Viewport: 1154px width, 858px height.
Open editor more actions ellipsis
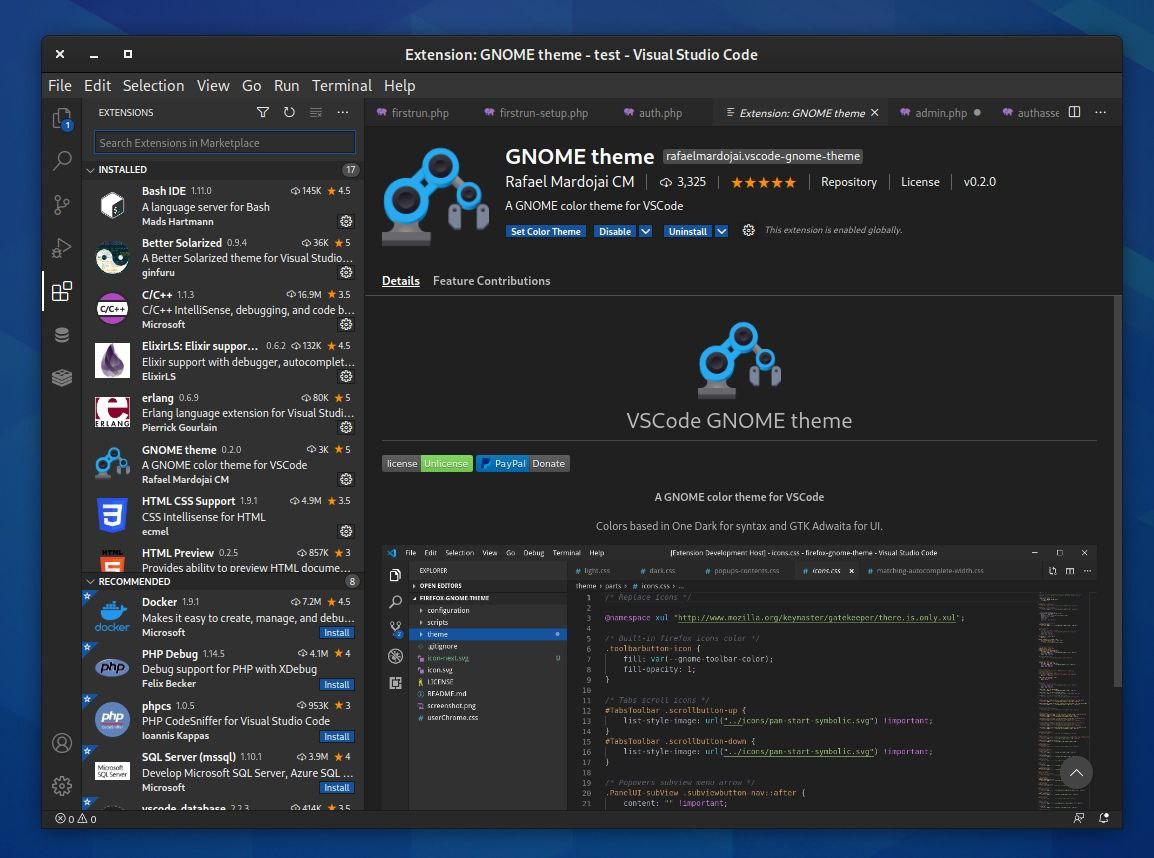pos(1100,113)
